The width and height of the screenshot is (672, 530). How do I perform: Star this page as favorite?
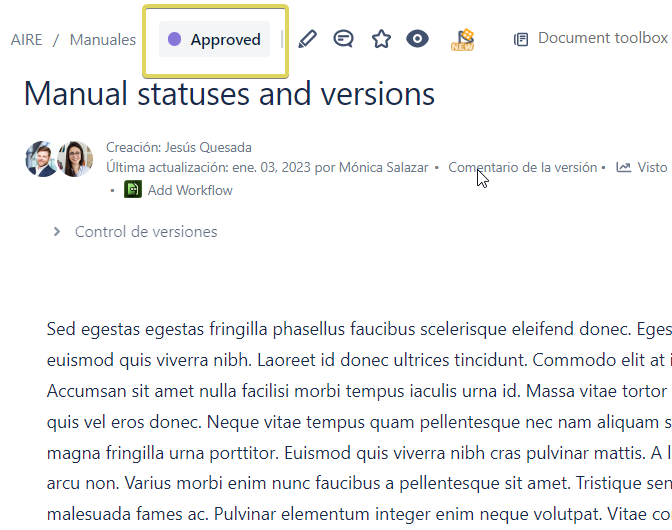click(x=381, y=39)
